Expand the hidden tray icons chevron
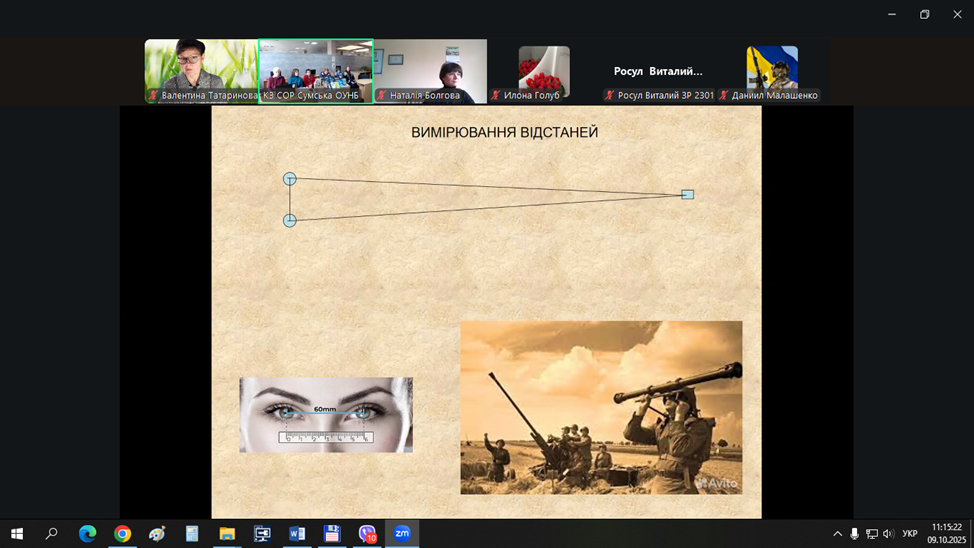974x548 pixels. coord(837,534)
